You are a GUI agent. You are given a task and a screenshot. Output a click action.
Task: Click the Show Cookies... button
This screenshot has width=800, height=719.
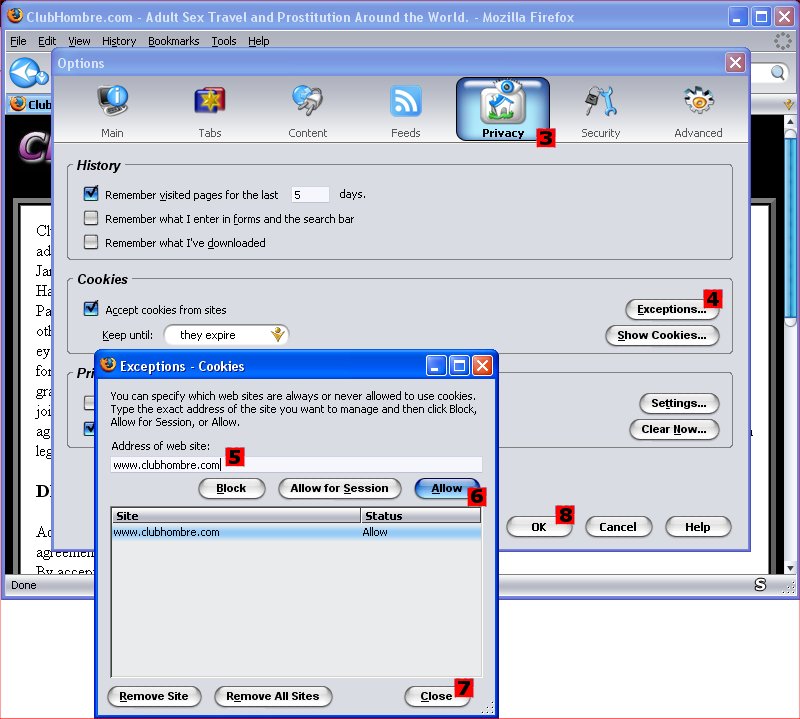[x=662, y=335]
